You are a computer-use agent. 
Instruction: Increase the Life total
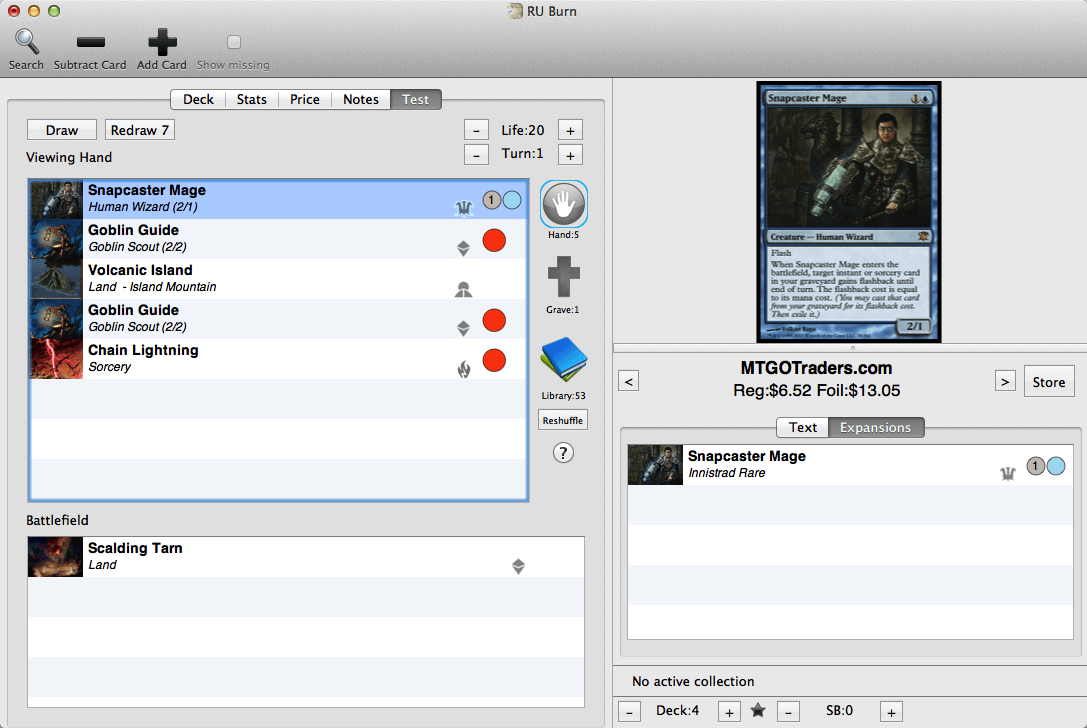coord(571,130)
